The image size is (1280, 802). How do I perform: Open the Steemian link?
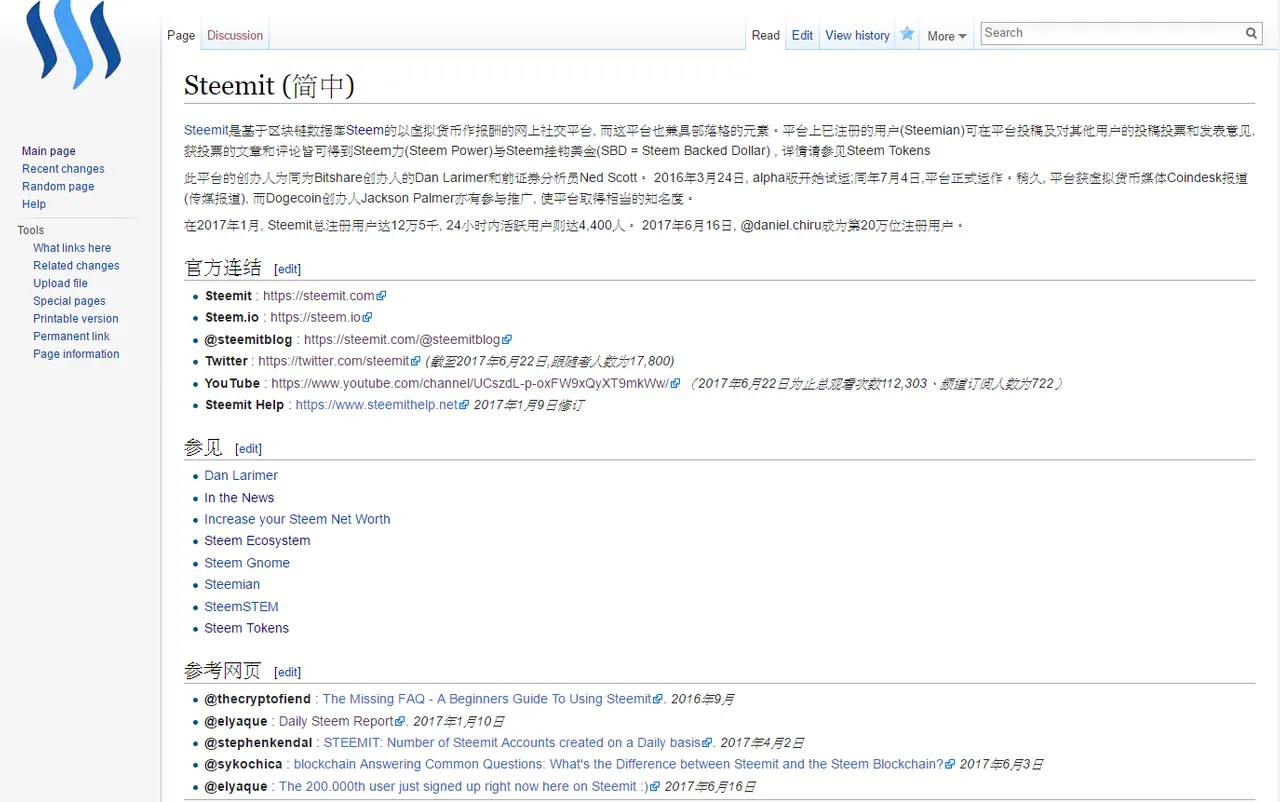pos(232,585)
